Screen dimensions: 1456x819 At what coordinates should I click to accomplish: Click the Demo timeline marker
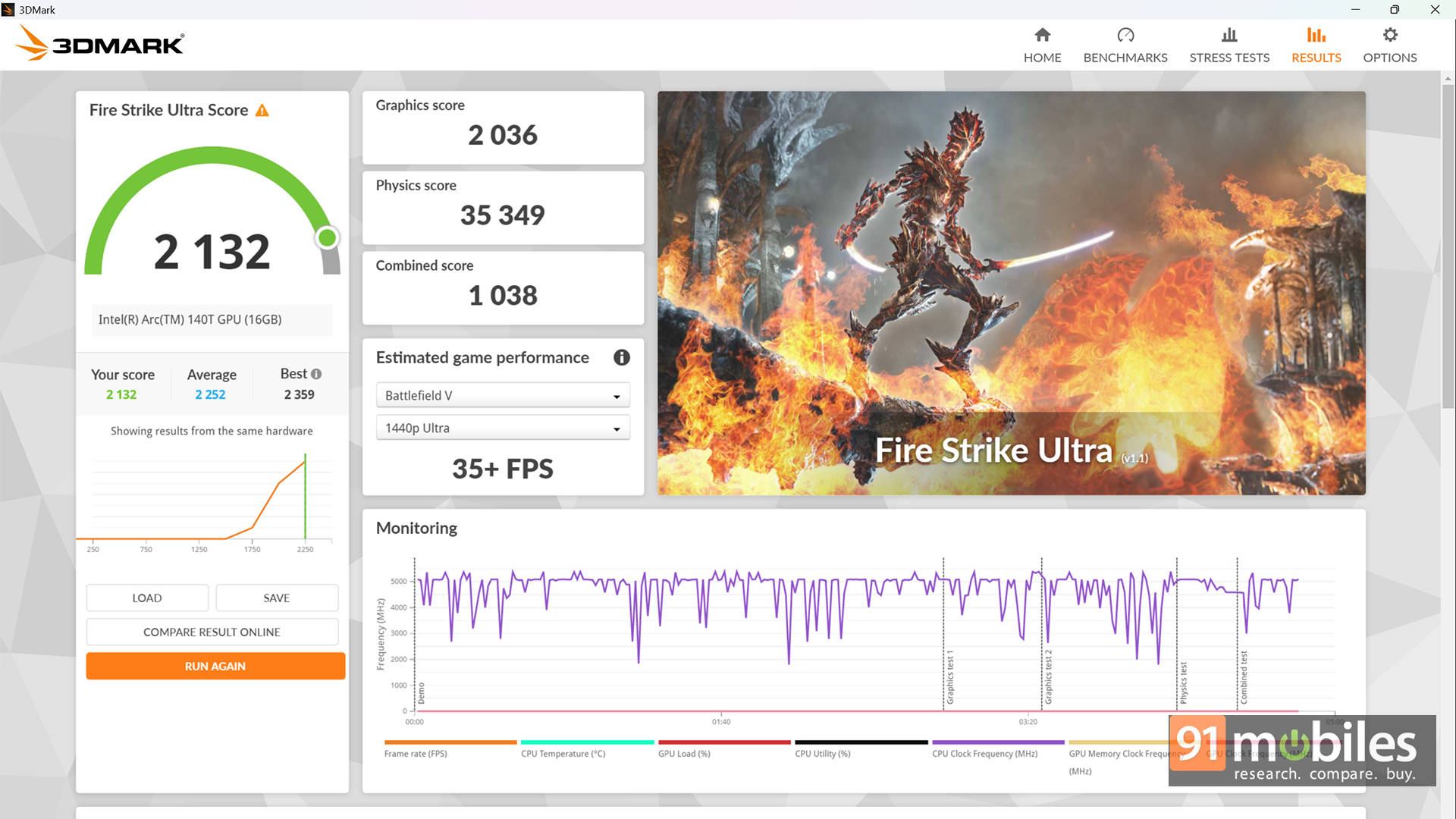tap(422, 693)
